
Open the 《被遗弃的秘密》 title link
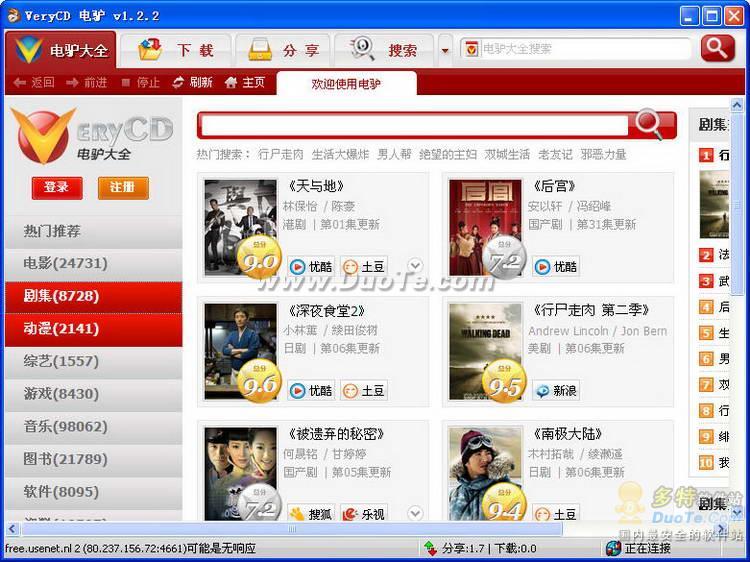point(336,434)
